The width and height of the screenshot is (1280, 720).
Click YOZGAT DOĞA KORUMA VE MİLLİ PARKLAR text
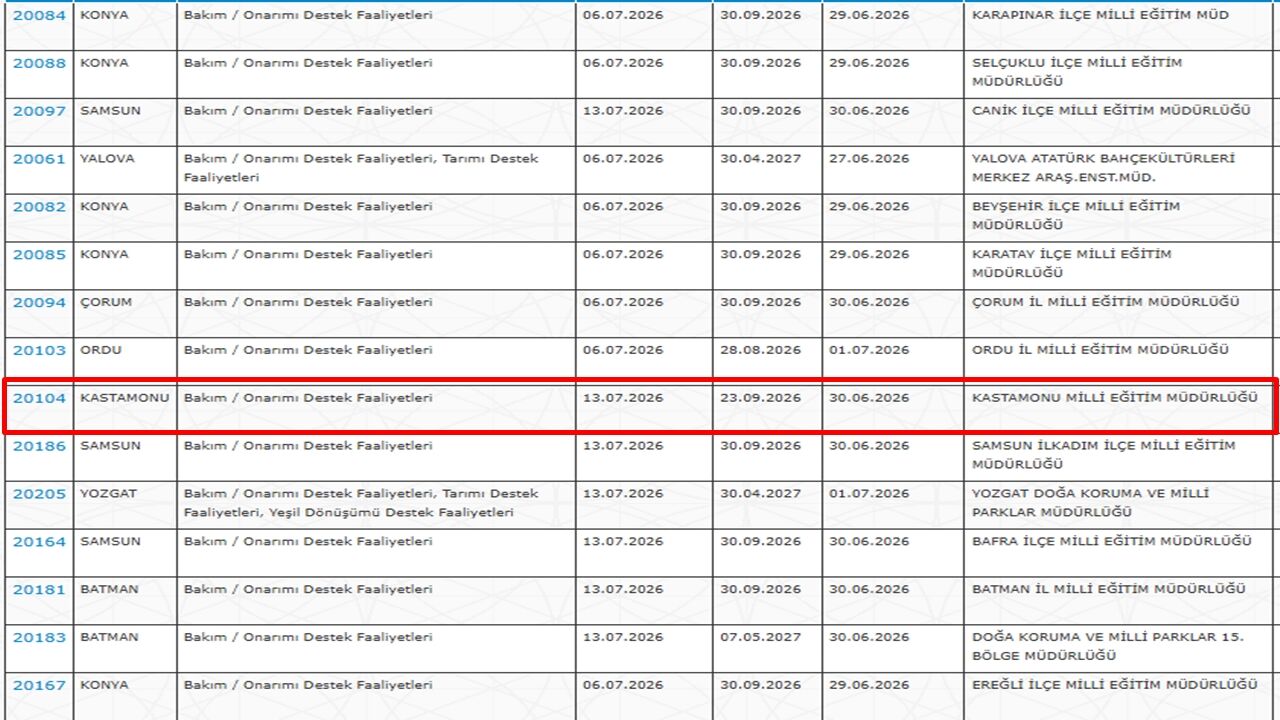(x=1090, y=503)
